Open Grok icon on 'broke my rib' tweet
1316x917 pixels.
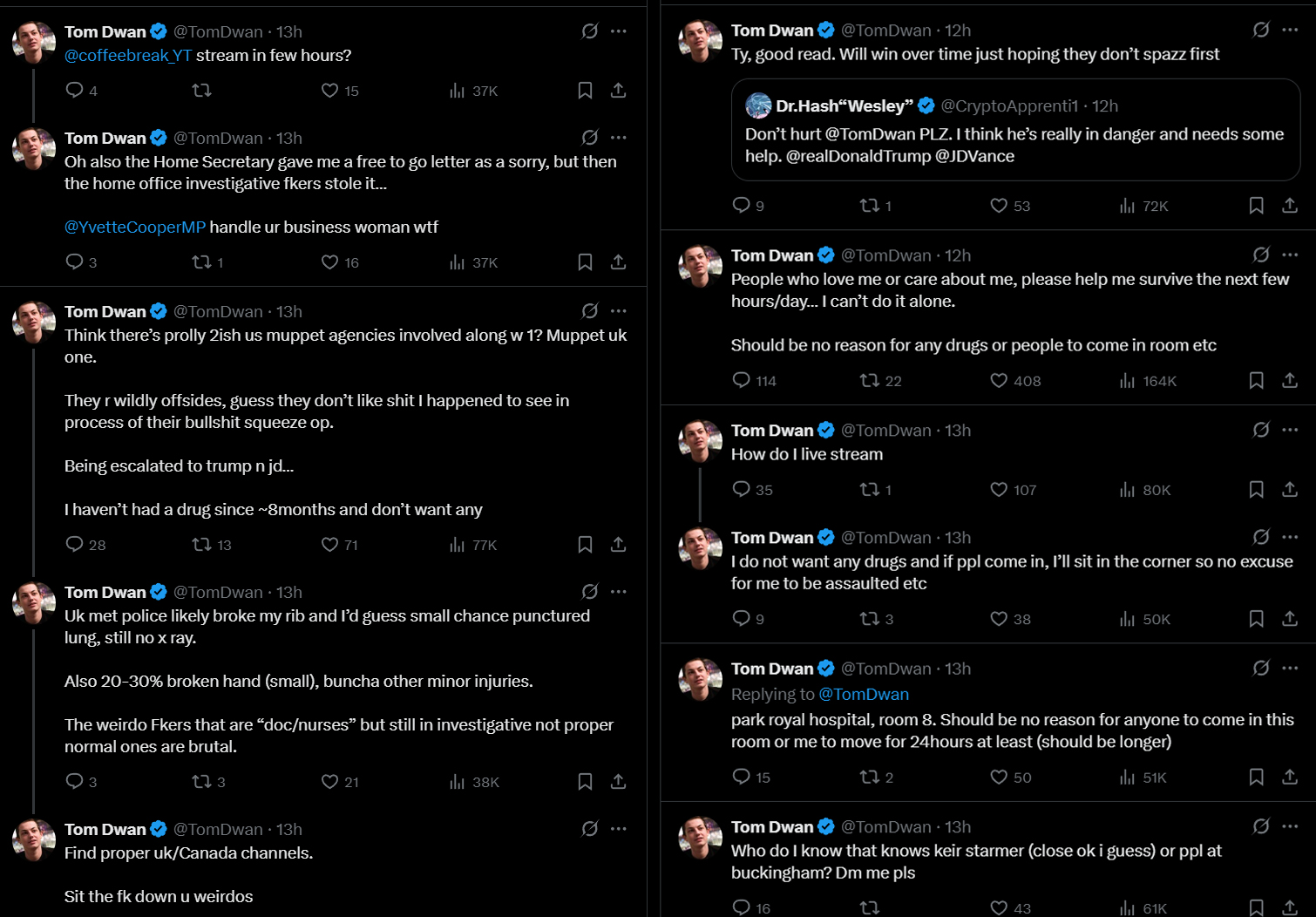(x=590, y=592)
